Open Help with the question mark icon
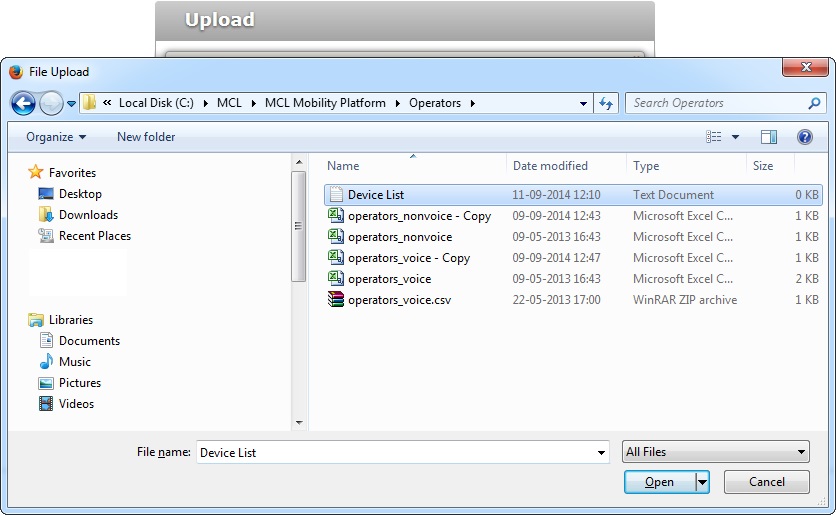The width and height of the screenshot is (836, 515). (805, 137)
